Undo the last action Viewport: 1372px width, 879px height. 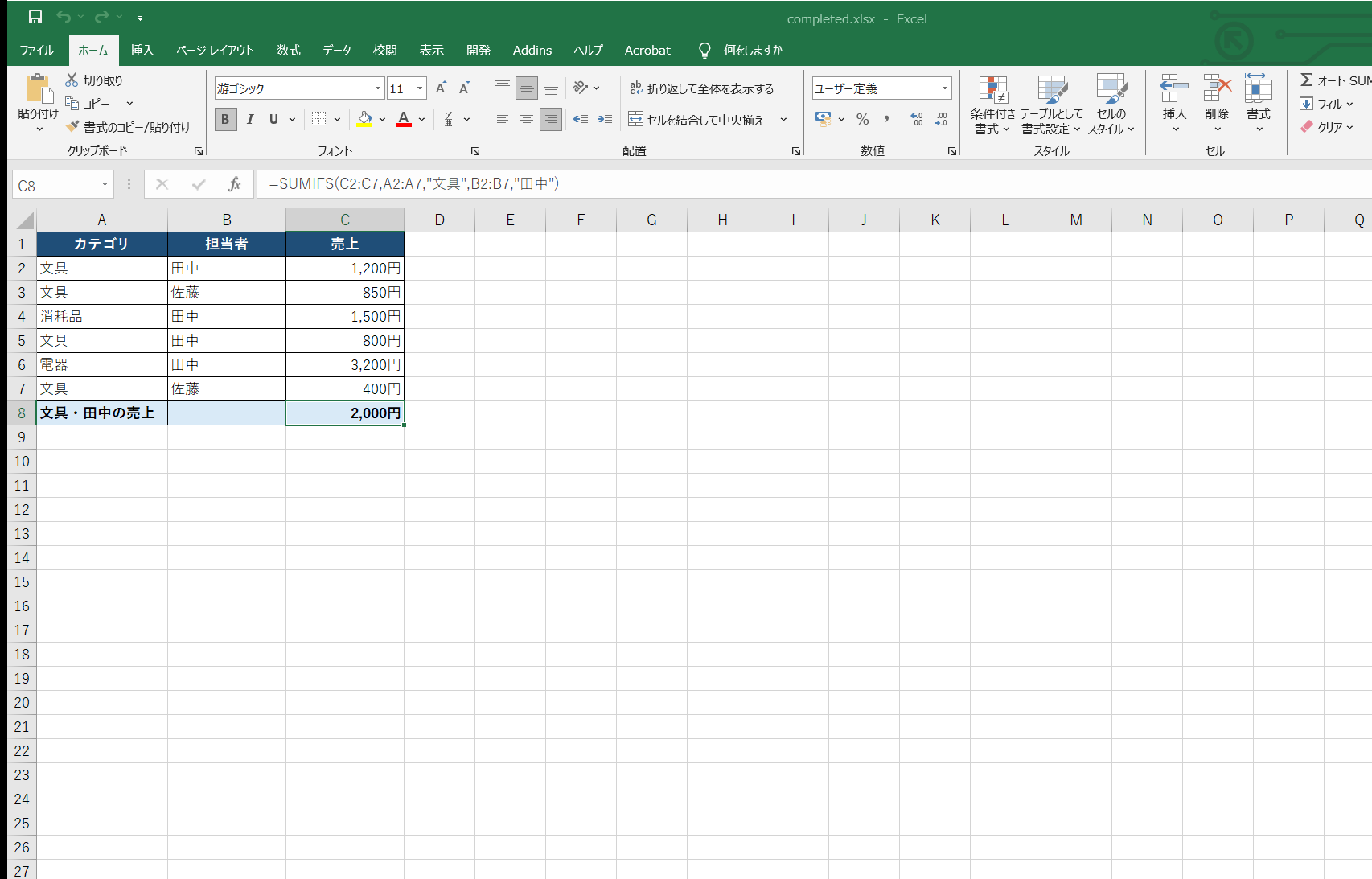click(x=64, y=17)
